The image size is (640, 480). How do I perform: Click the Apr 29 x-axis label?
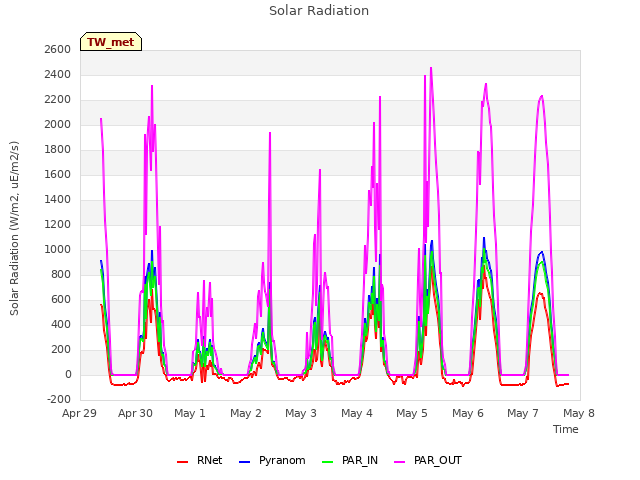point(79,413)
